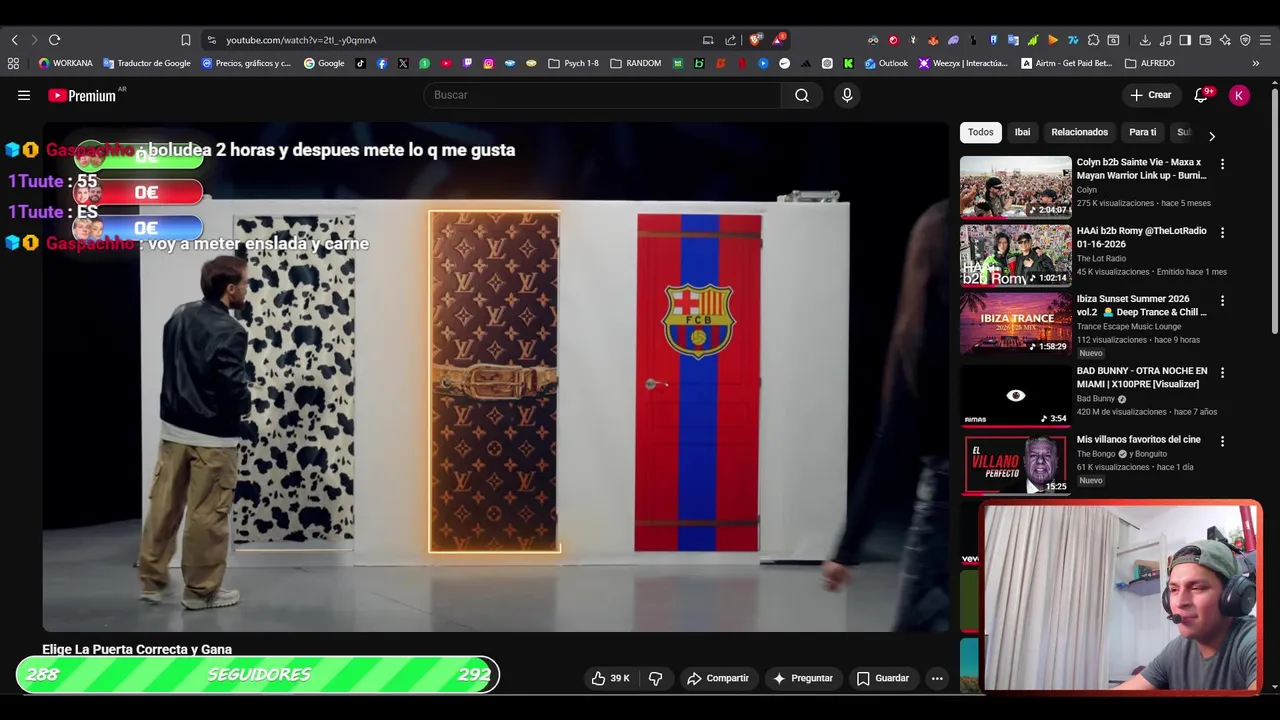Screen dimensions: 1280x720
Task: Open The Lot Radio channel link
Action: tap(1101, 258)
